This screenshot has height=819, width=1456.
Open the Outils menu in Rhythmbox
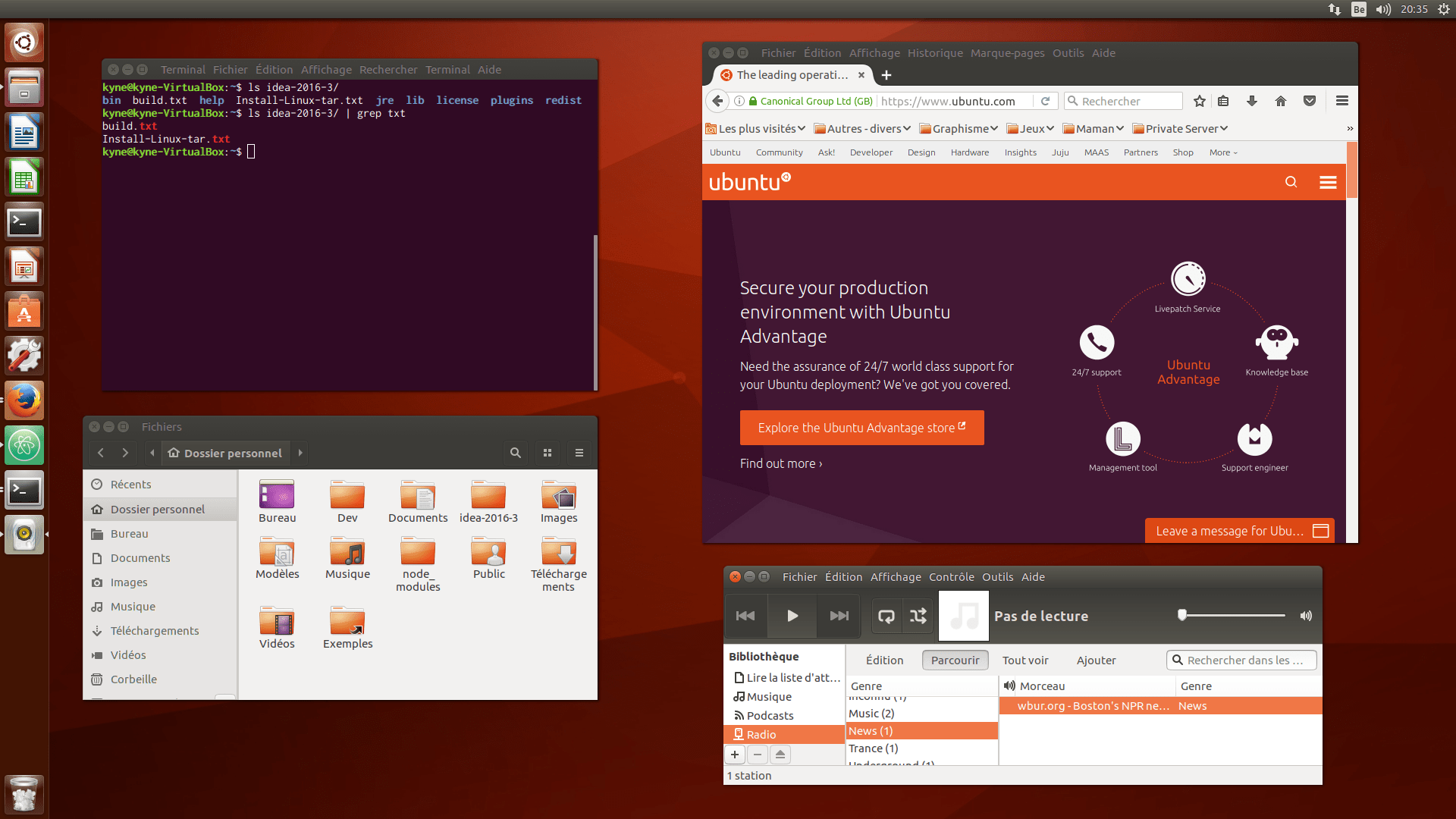coord(997,576)
